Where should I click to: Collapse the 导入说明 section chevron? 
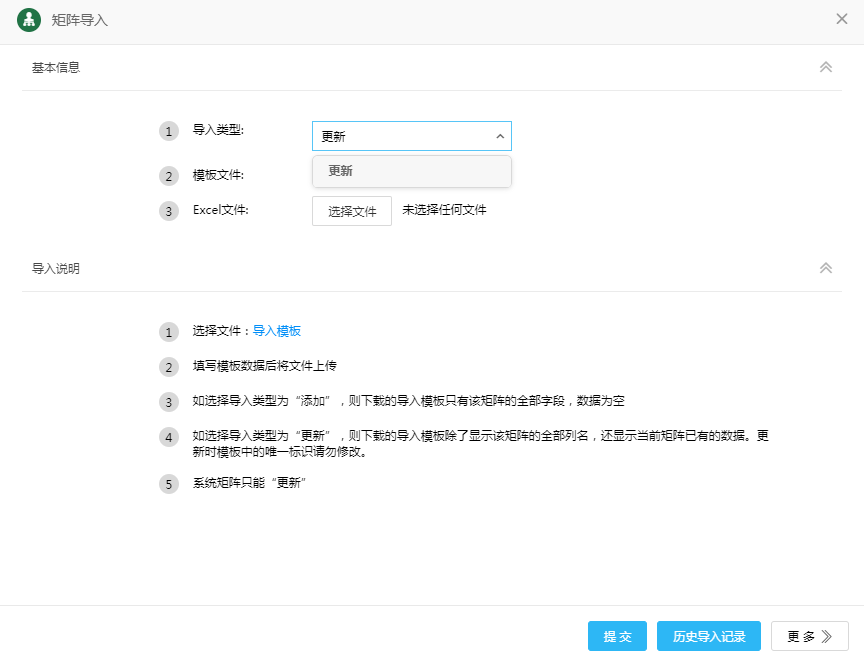826,268
